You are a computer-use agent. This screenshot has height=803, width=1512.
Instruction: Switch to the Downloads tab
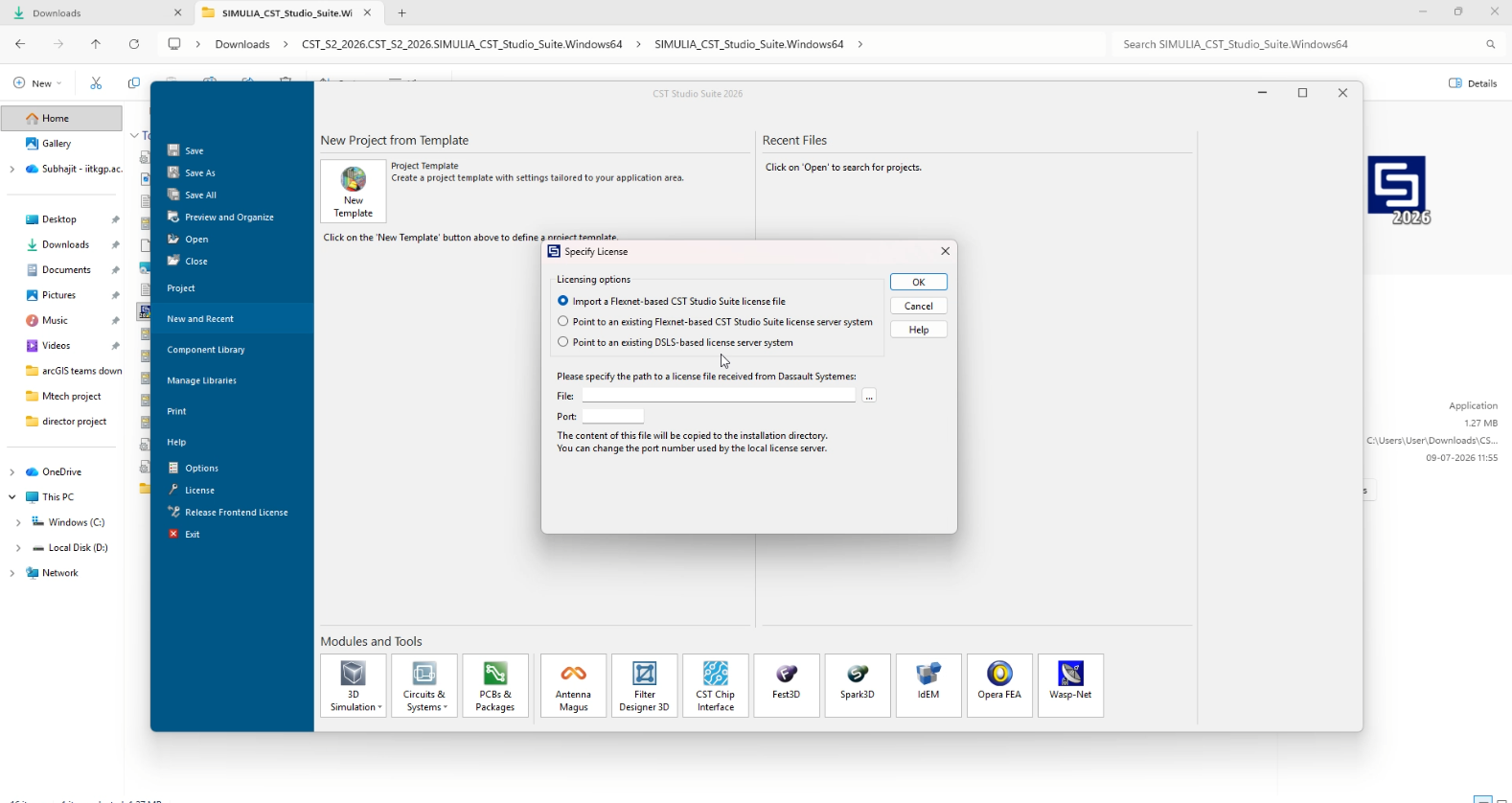(x=96, y=13)
